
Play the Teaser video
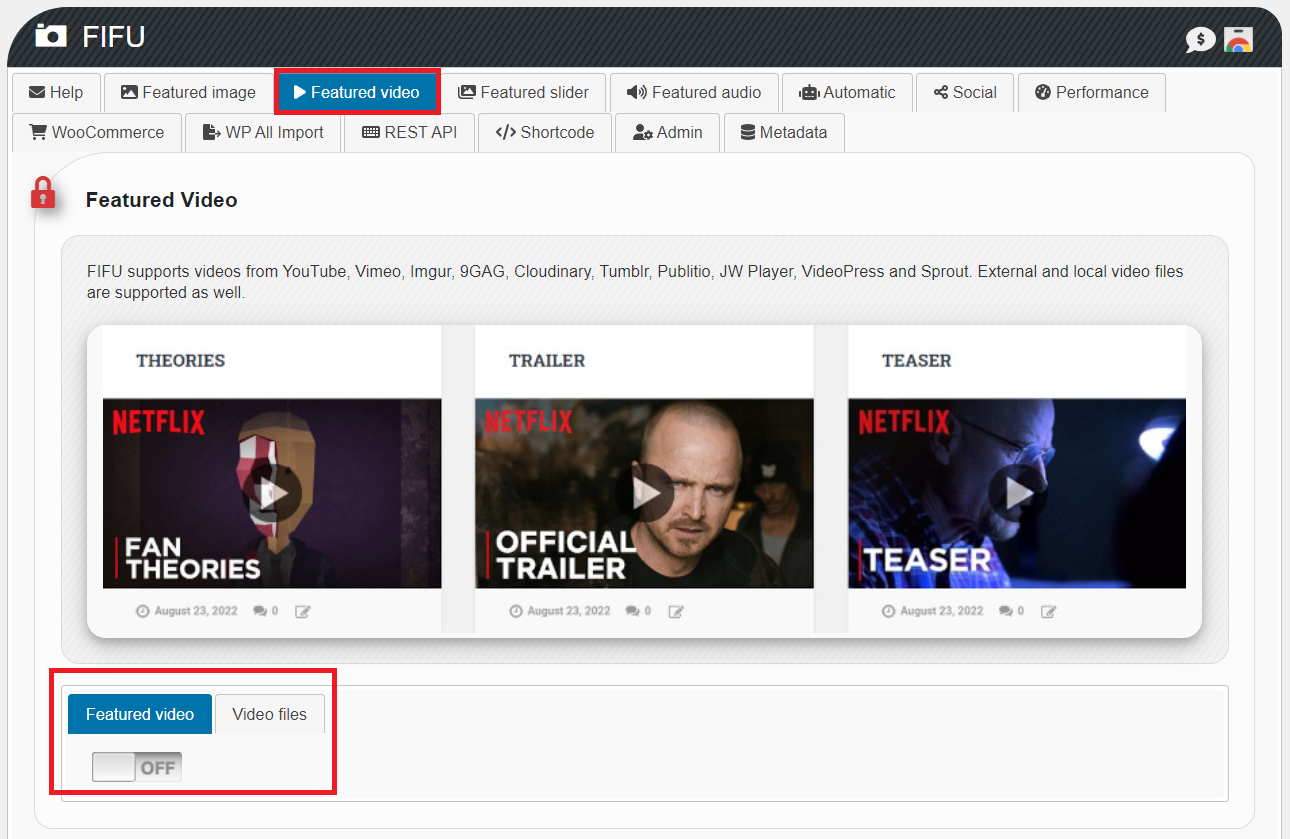(1018, 493)
